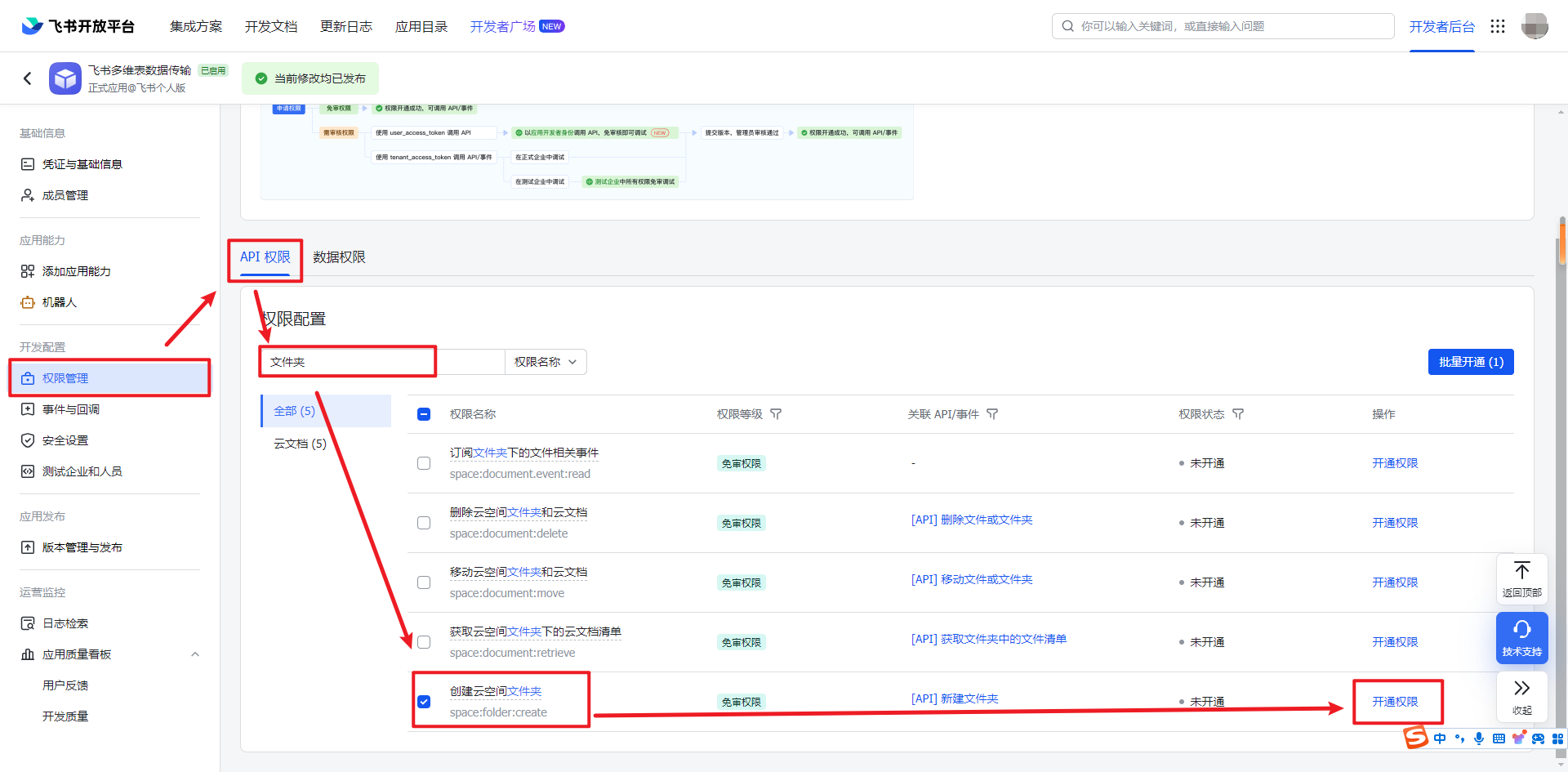Image resolution: width=1568 pixels, height=772 pixels.
Task: Toggle the 中 language indicator in IME bar
Action: 1440,739
